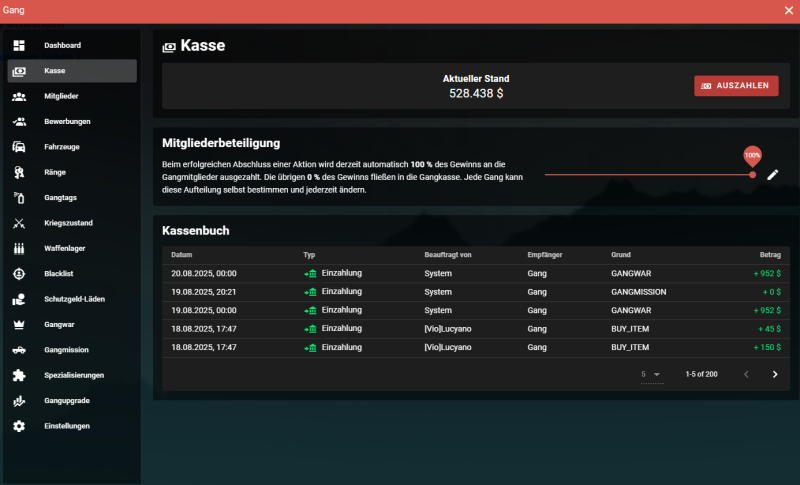Click the Gangupgrade chart icon
Screen dimensions: 800x485
(x=19, y=401)
